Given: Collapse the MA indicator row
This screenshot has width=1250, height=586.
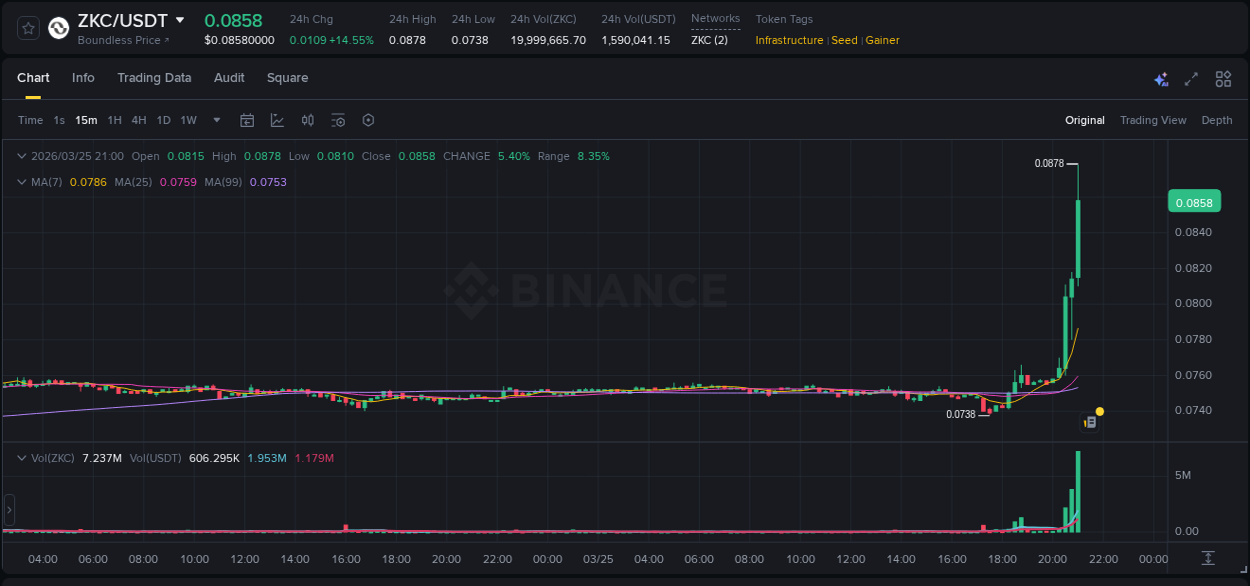Looking at the screenshot, I should [x=22, y=182].
